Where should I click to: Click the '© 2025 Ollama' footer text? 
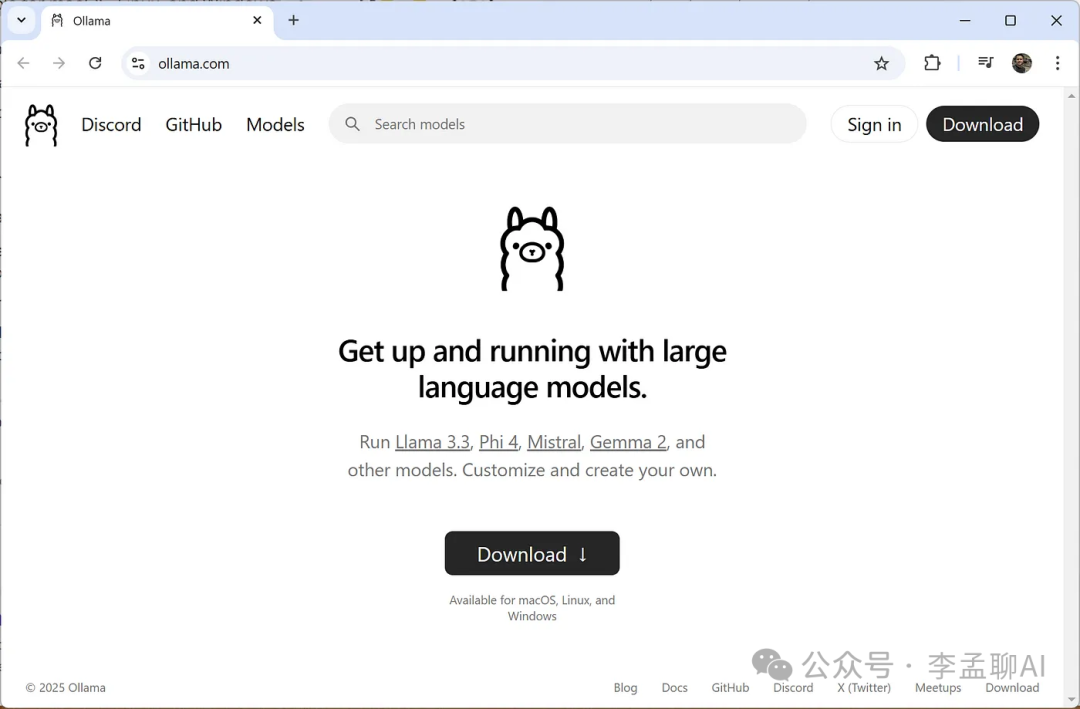click(x=65, y=688)
